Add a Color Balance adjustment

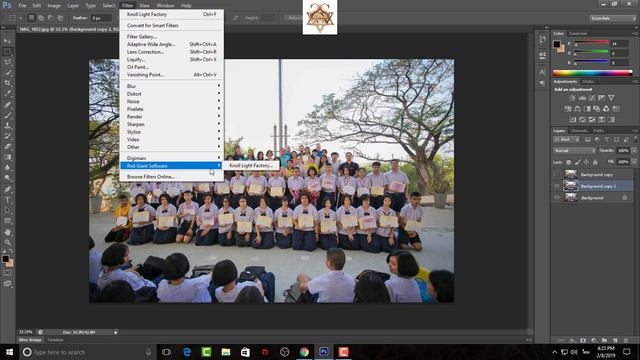pyautogui.click(x=577, y=109)
